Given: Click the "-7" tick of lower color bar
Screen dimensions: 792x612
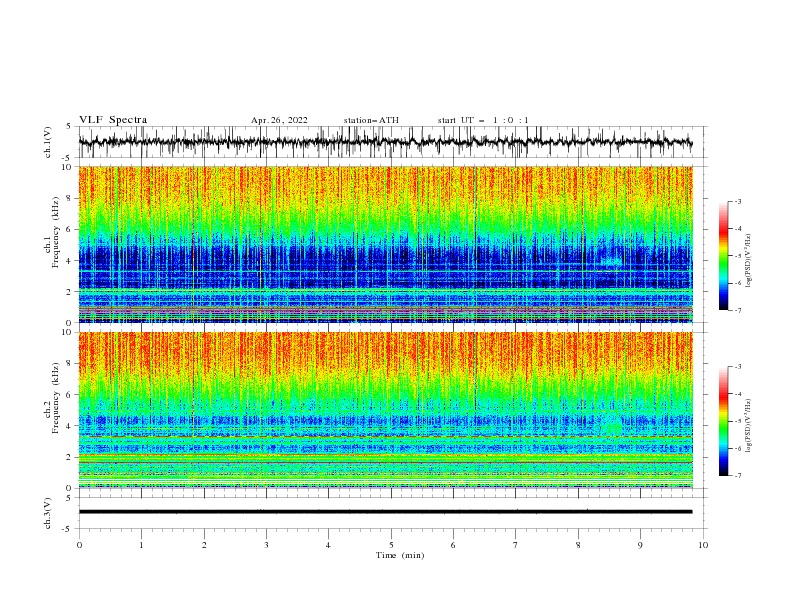Looking at the screenshot, I should click(x=738, y=475).
